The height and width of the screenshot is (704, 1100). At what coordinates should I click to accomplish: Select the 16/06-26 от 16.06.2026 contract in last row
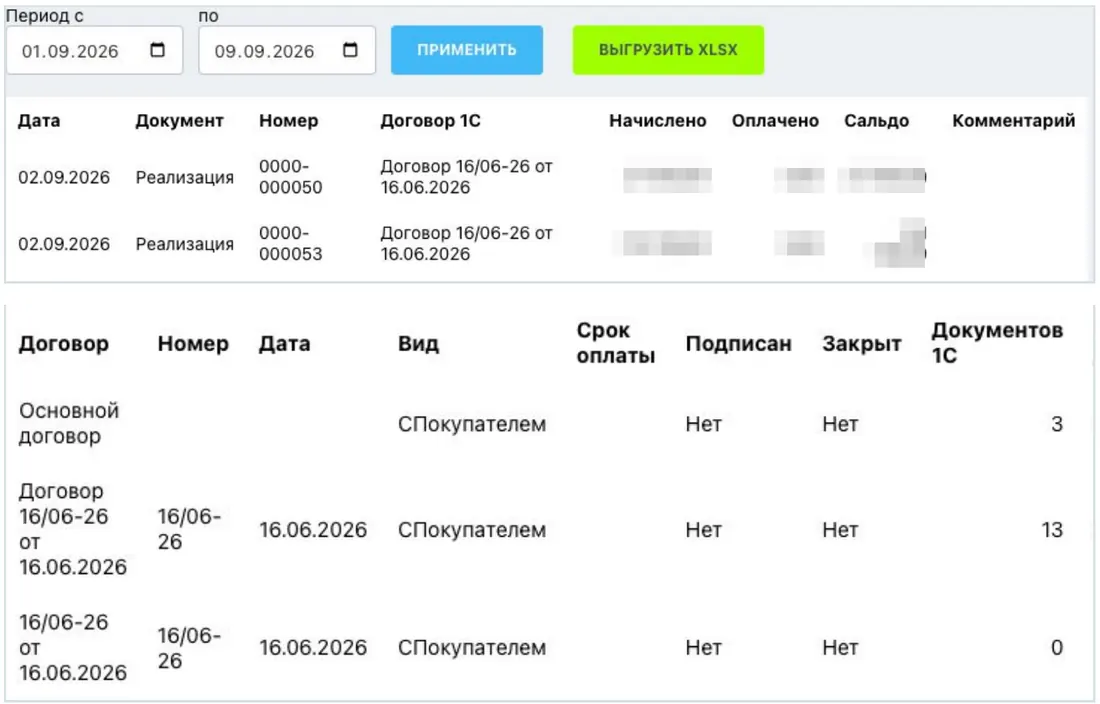point(72,647)
